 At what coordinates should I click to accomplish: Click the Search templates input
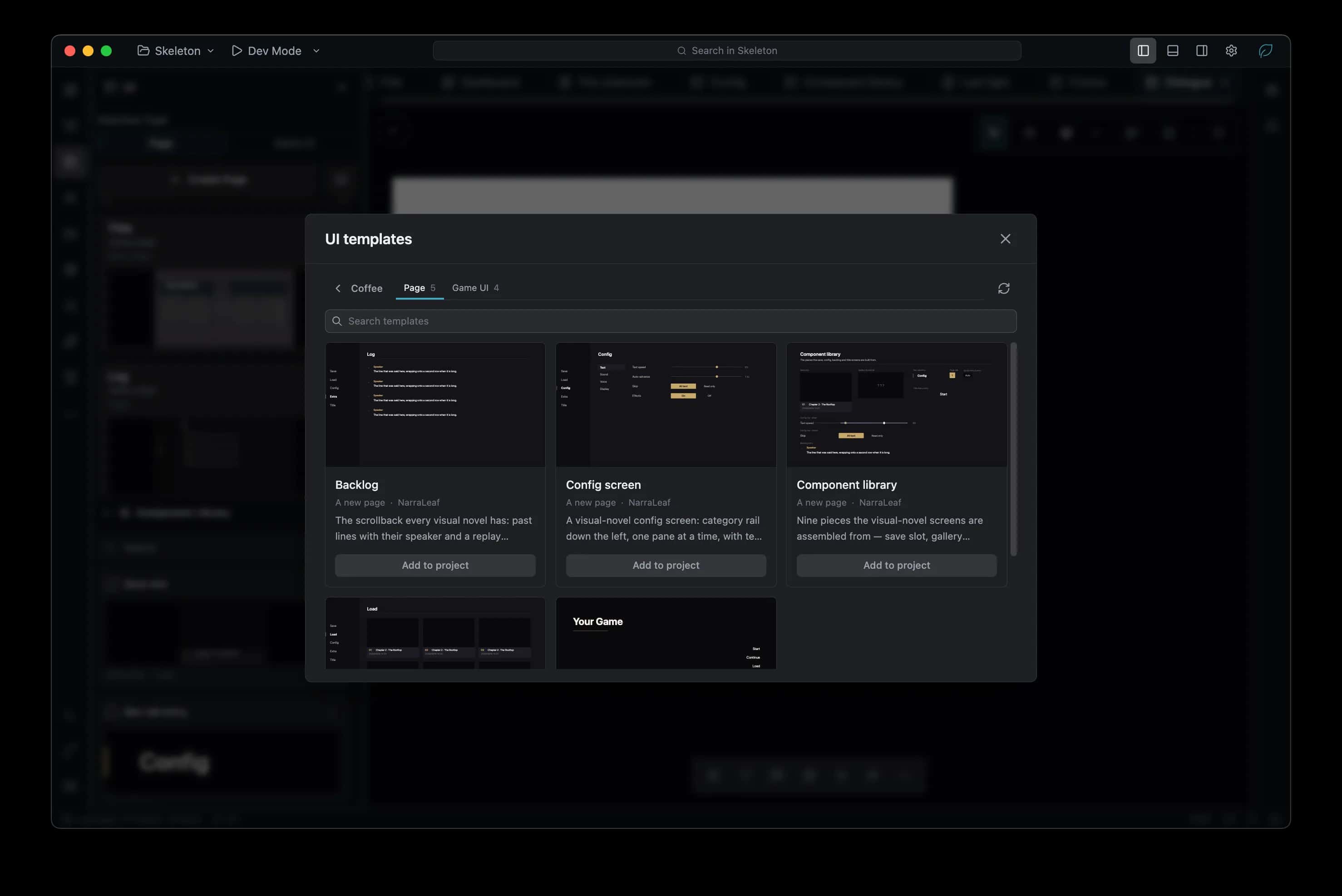[x=671, y=321]
